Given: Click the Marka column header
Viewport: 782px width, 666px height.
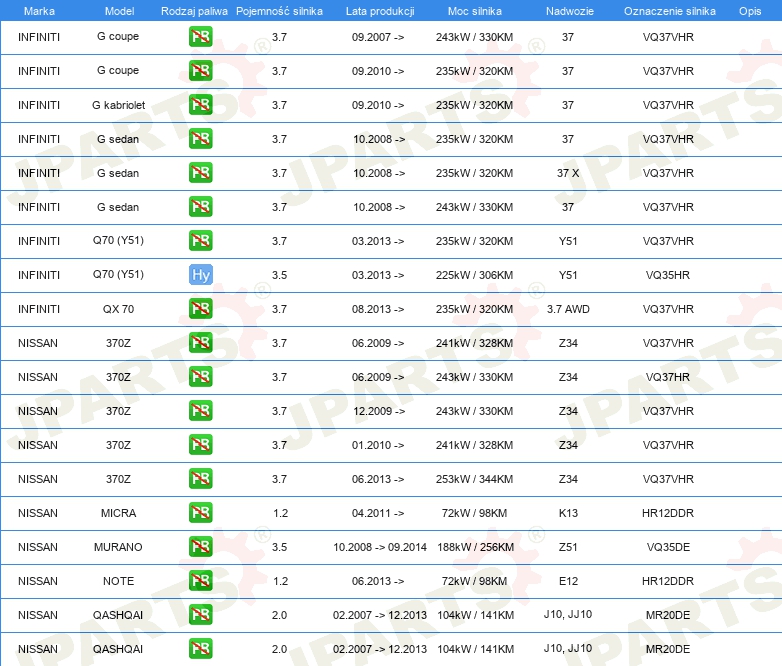Looking at the screenshot, I should click(x=39, y=11).
